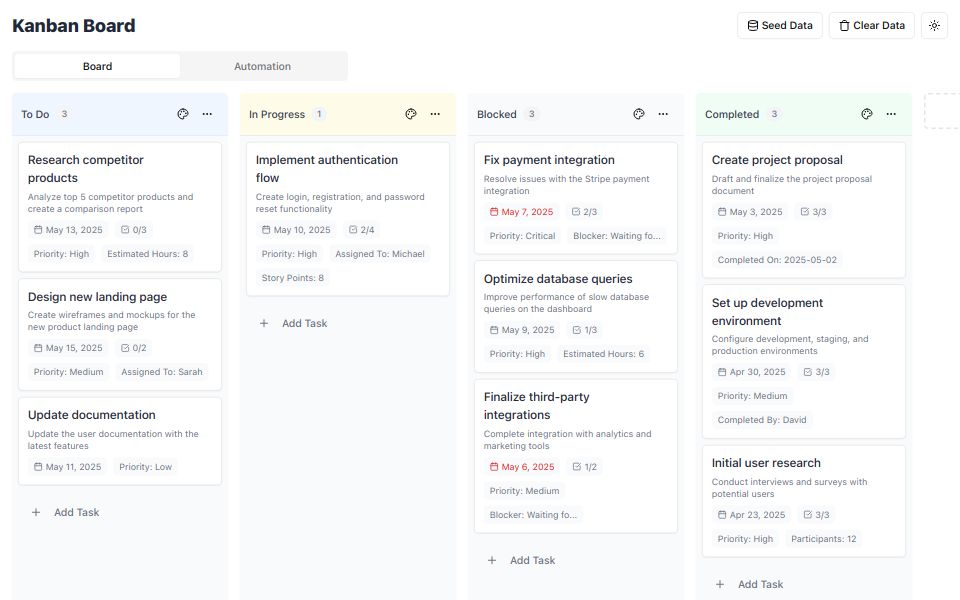This screenshot has width=960, height=600.
Task: Toggle the light/dark theme sun icon
Action: 935,26
